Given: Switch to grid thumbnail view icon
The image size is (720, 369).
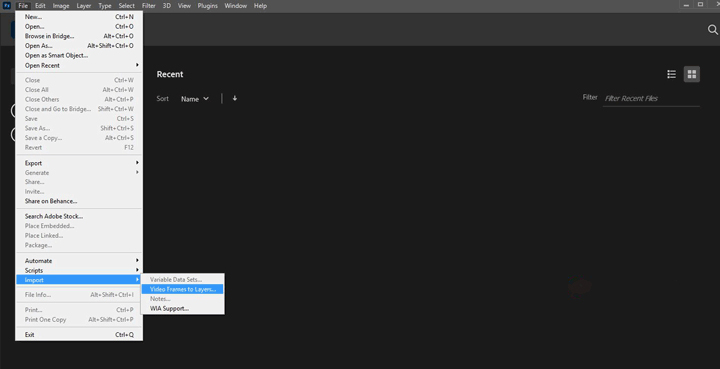Looking at the screenshot, I should (692, 74).
